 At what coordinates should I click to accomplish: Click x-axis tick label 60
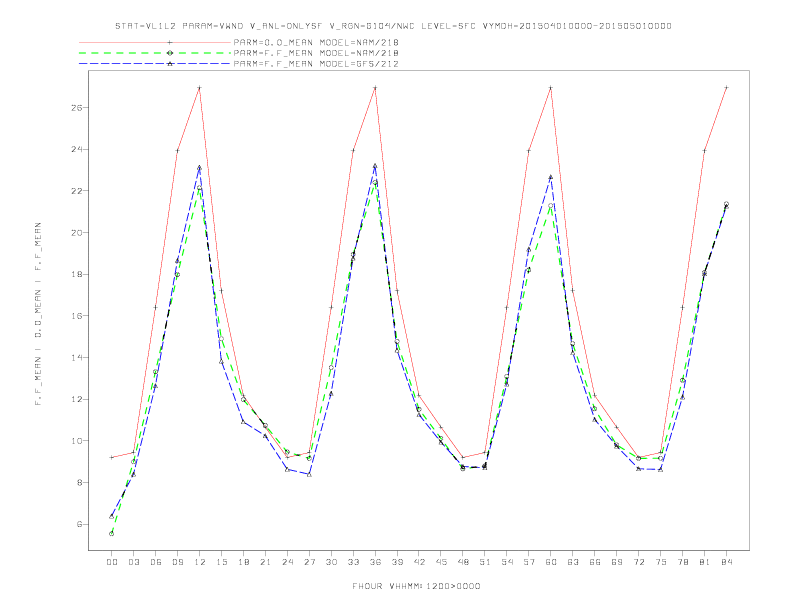coord(551,562)
